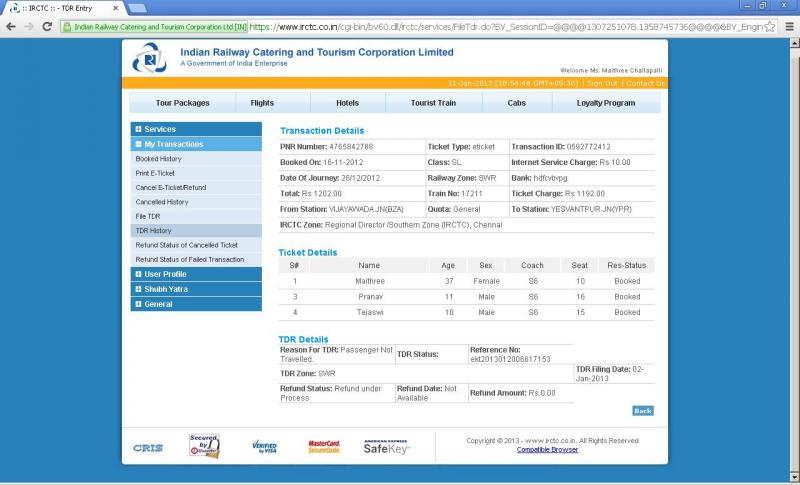Open Booked History in sidebar
This screenshot has height=485, width=800.
click(196, 159)
